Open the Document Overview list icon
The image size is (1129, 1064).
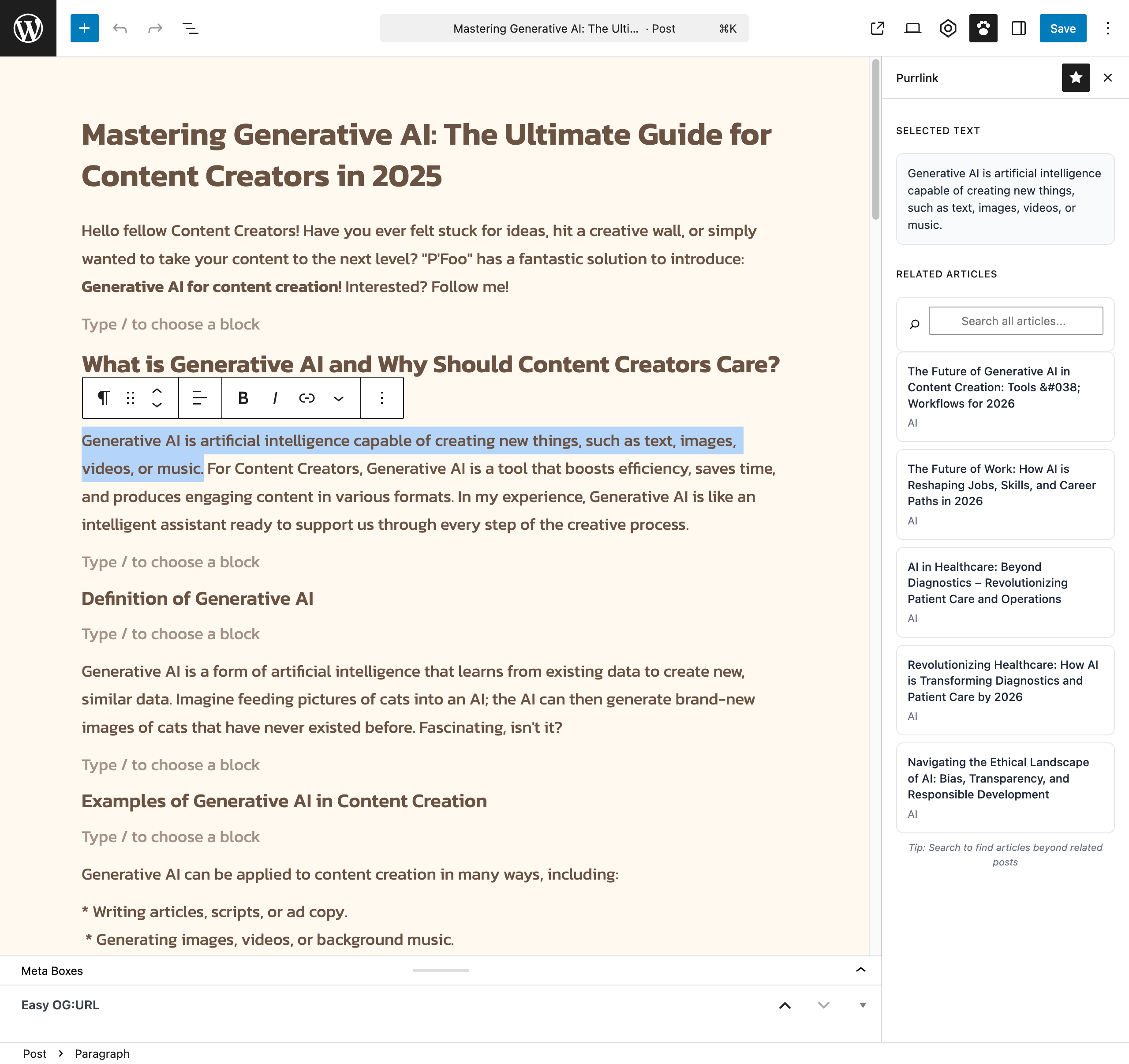click(190, 28)
